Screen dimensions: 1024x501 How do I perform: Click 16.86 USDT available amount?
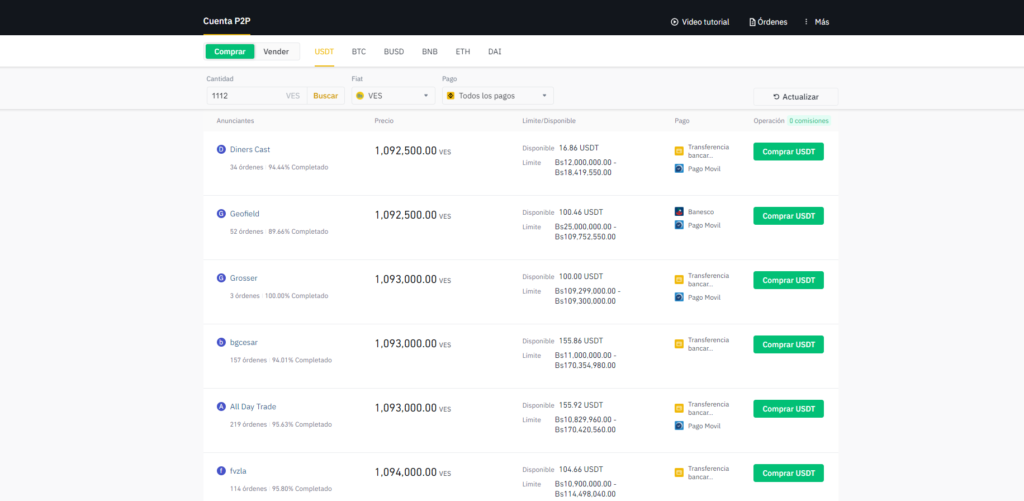(581, 148)
